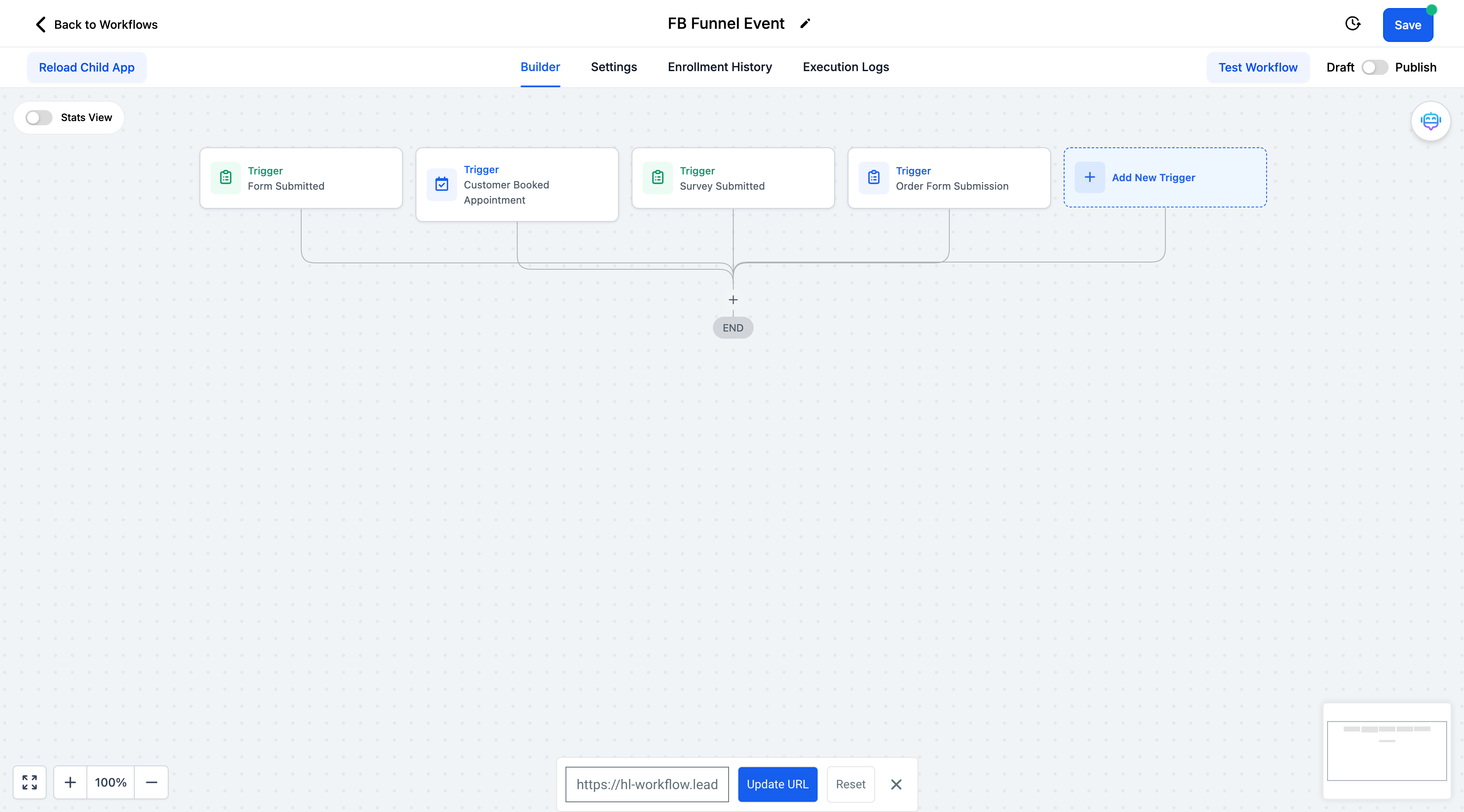The height and width of the screenshot is (812, 1464).
Task: Click the pencil icon to rename workflow
Action: [x=805, y=24]
